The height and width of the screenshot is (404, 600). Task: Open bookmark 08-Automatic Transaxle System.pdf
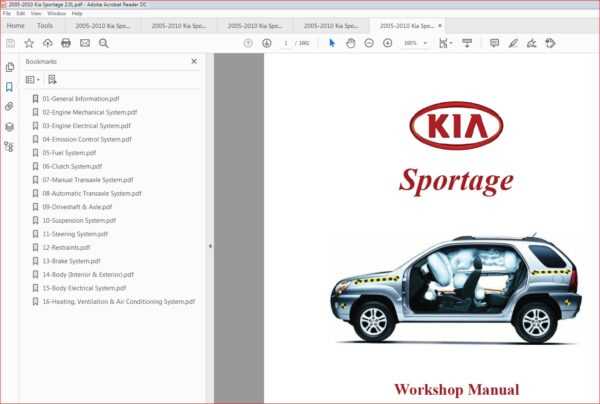coord(92,193)
